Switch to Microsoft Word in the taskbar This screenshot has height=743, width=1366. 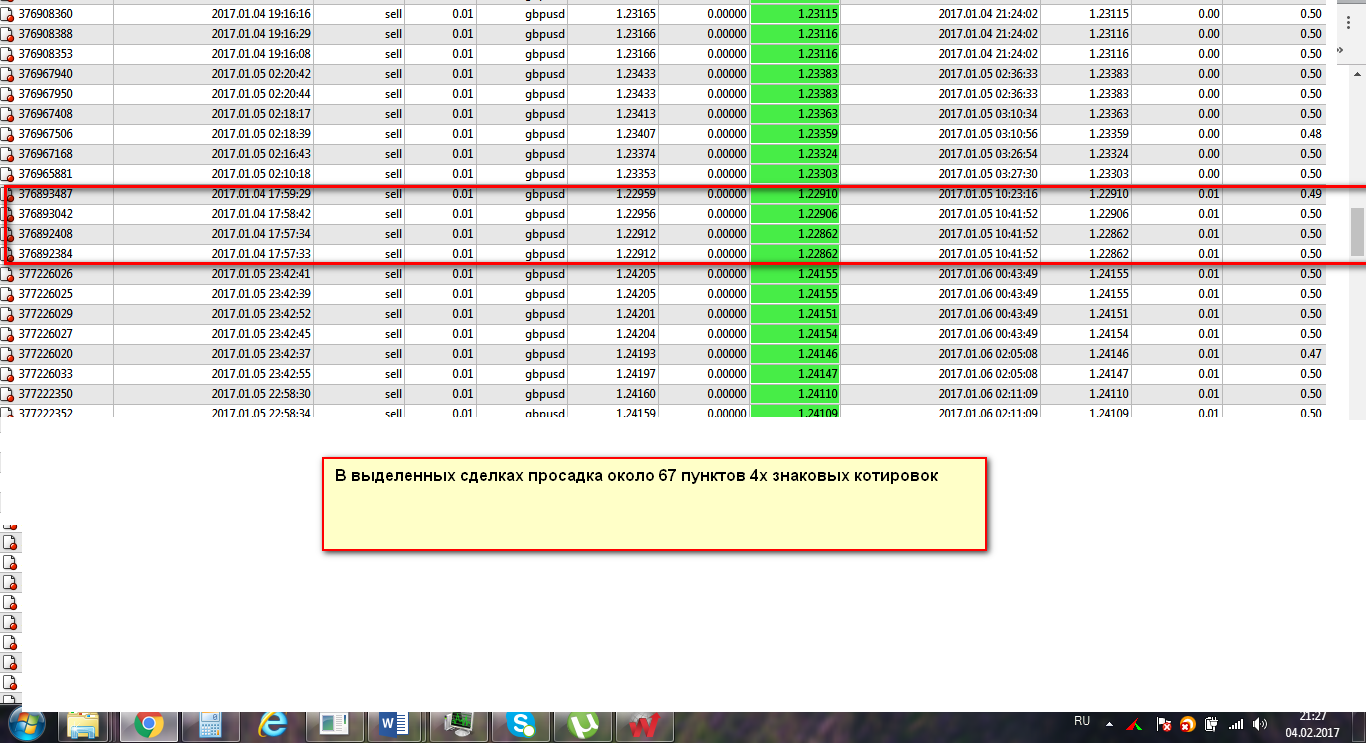396,725
